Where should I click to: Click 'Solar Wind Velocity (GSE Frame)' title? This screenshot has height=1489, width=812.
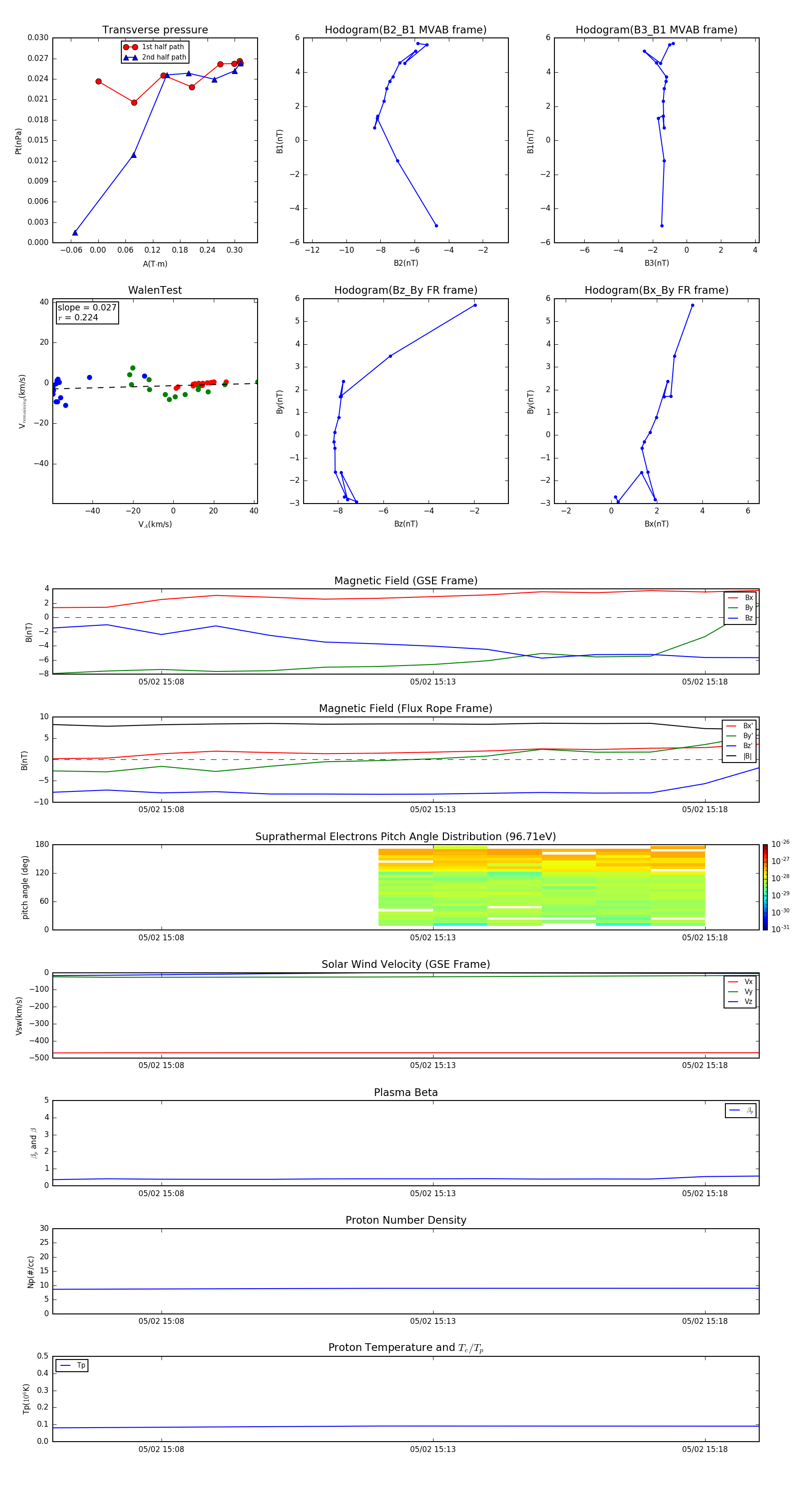click(x=406, y=965)
